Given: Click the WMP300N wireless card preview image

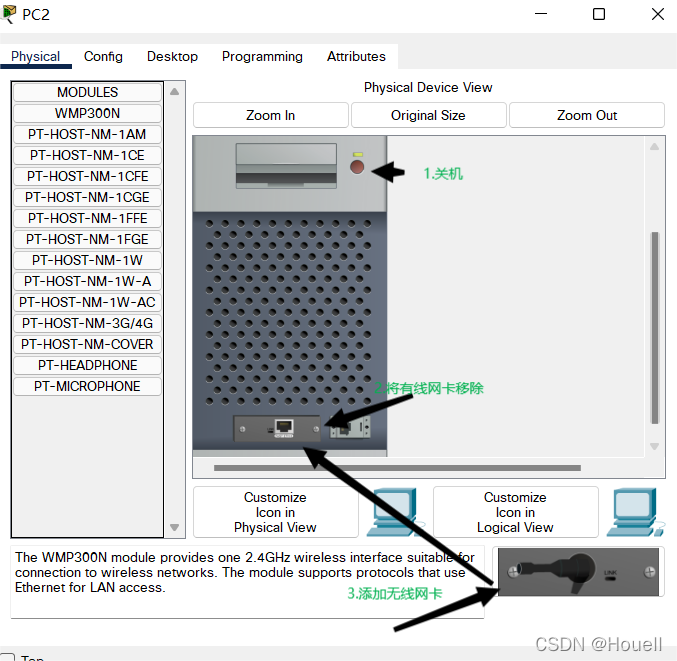Looking at the screenshot, I should [578, 572].
